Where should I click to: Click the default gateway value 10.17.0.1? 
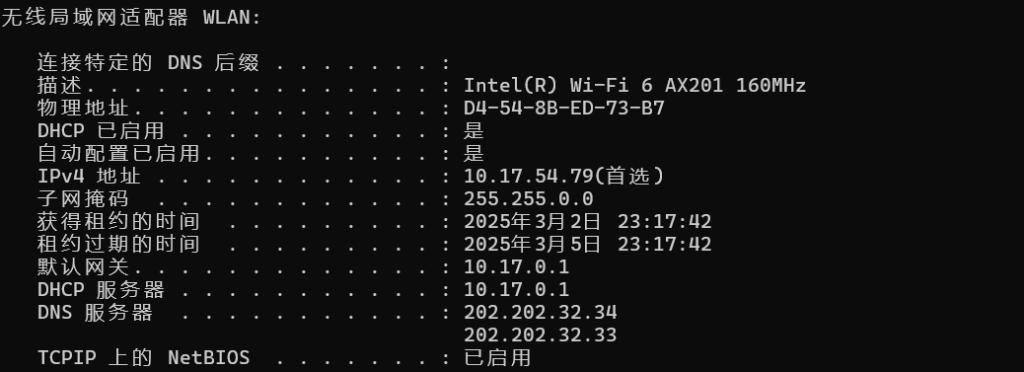pyautogui.click(x=517, y=267)
